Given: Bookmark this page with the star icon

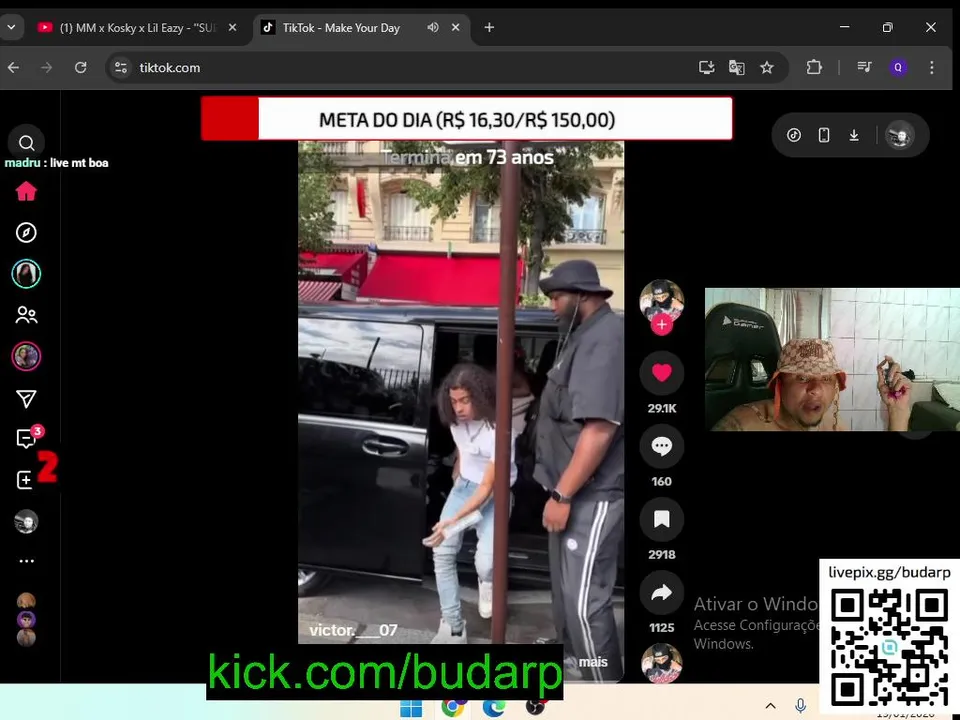Looking at the screenshot, I should click(767, 67).
